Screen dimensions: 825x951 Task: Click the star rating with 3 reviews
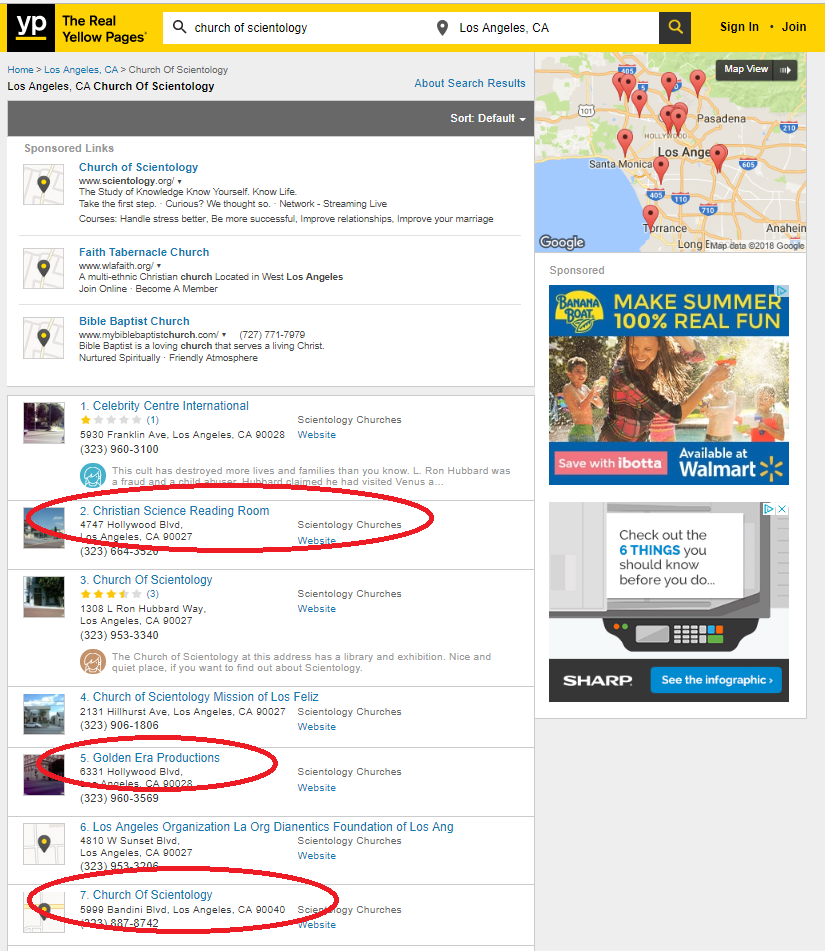pos(111,594)
